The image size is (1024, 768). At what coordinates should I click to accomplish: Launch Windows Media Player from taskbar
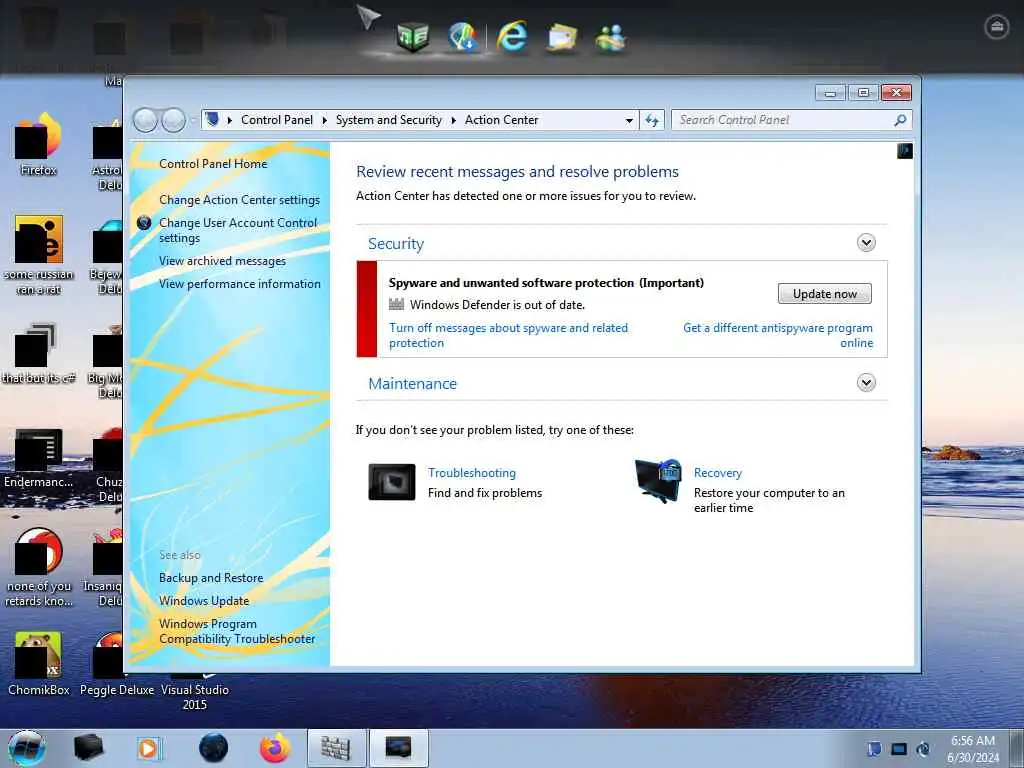[148, 748]
